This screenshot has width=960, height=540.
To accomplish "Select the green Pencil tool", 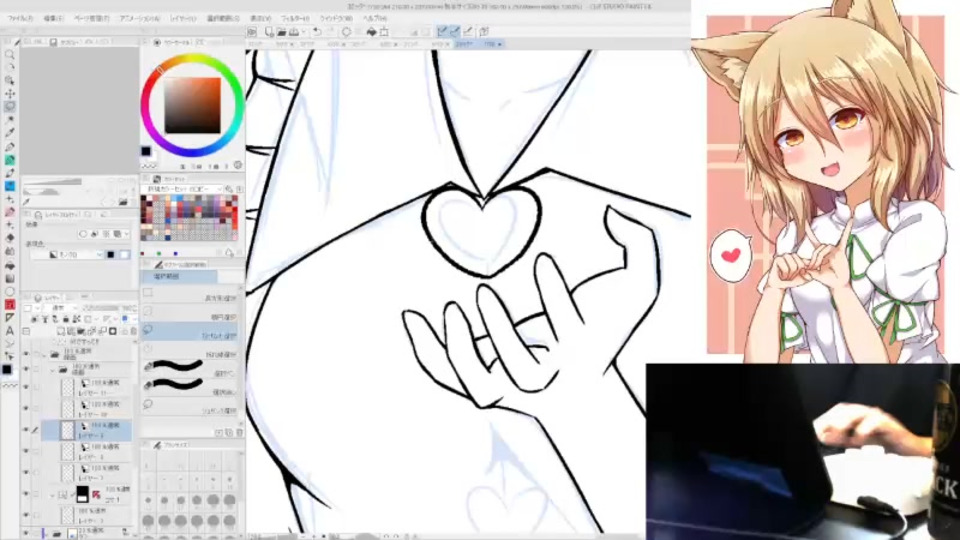I will click(10, 160).
